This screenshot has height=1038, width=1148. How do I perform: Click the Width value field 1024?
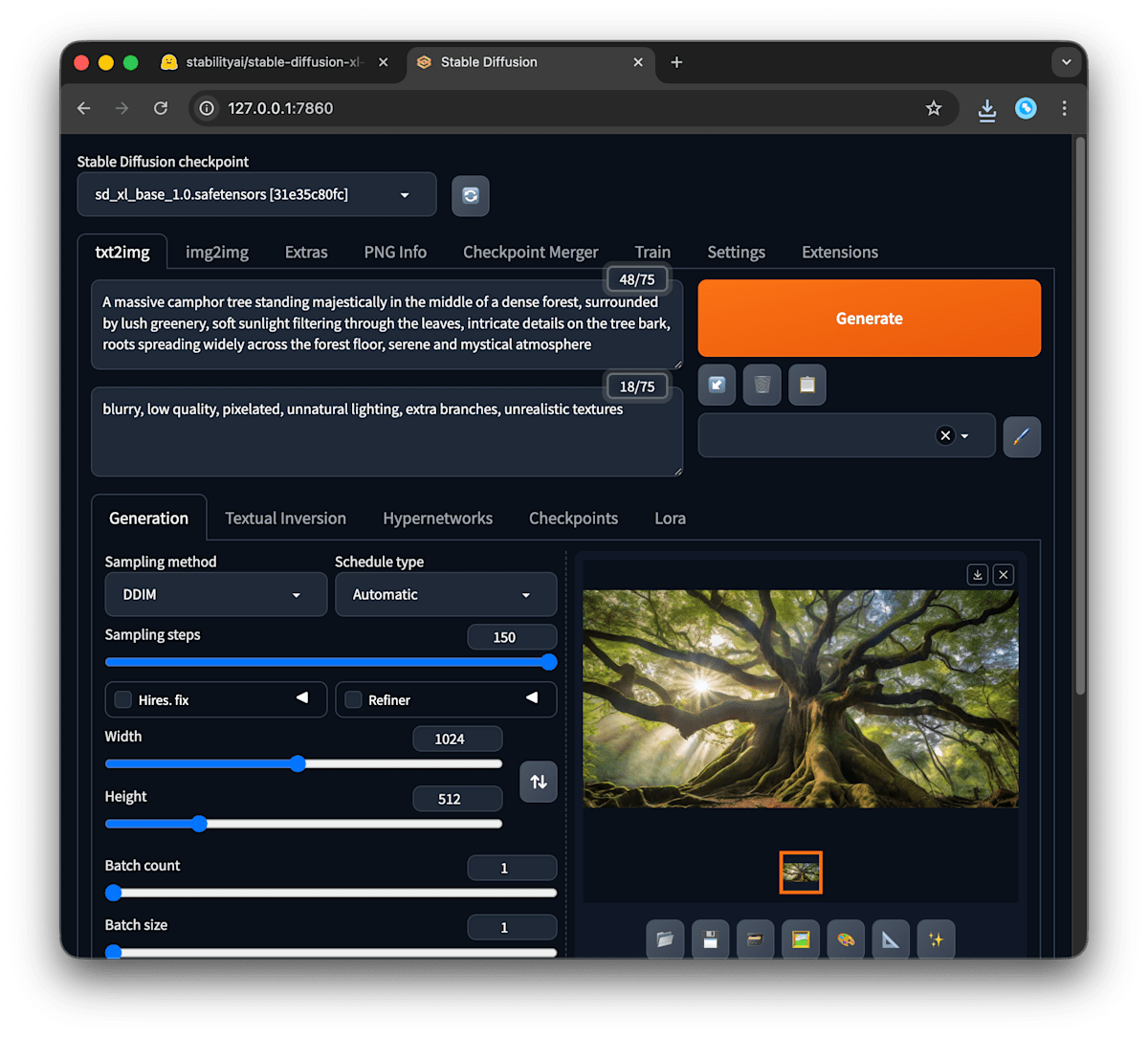[457, 739]
